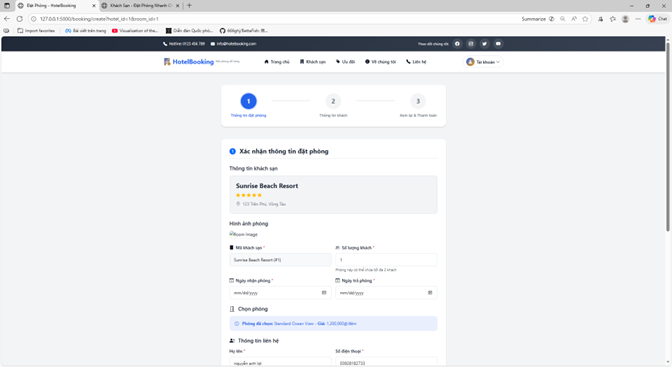Viewport: 672px width, 367px height.
Task: Open Instagram social icon in top bar
Action: click(x=471, y=44)
